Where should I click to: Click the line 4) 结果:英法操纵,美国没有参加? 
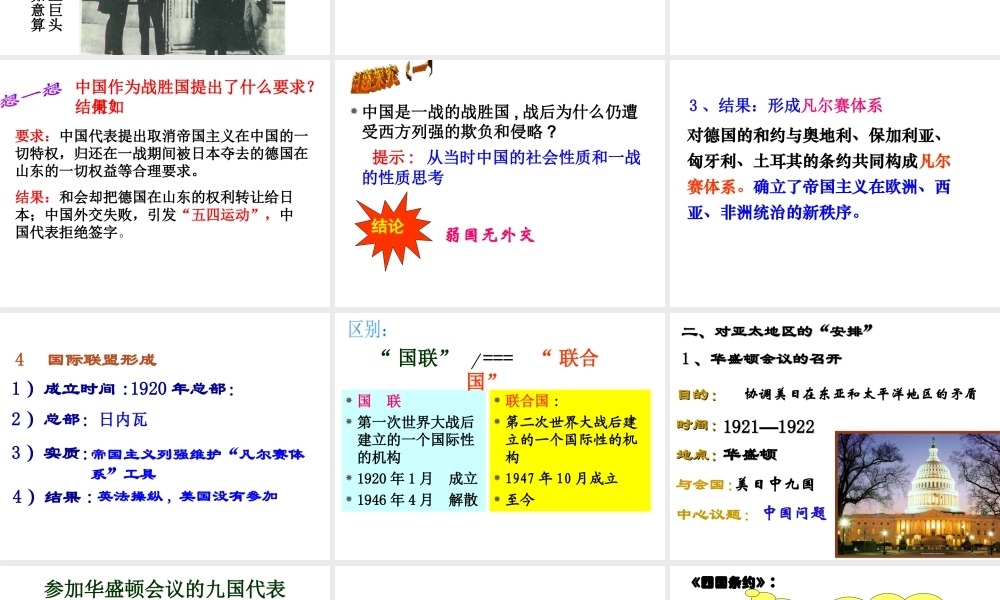tap(145, 496)
